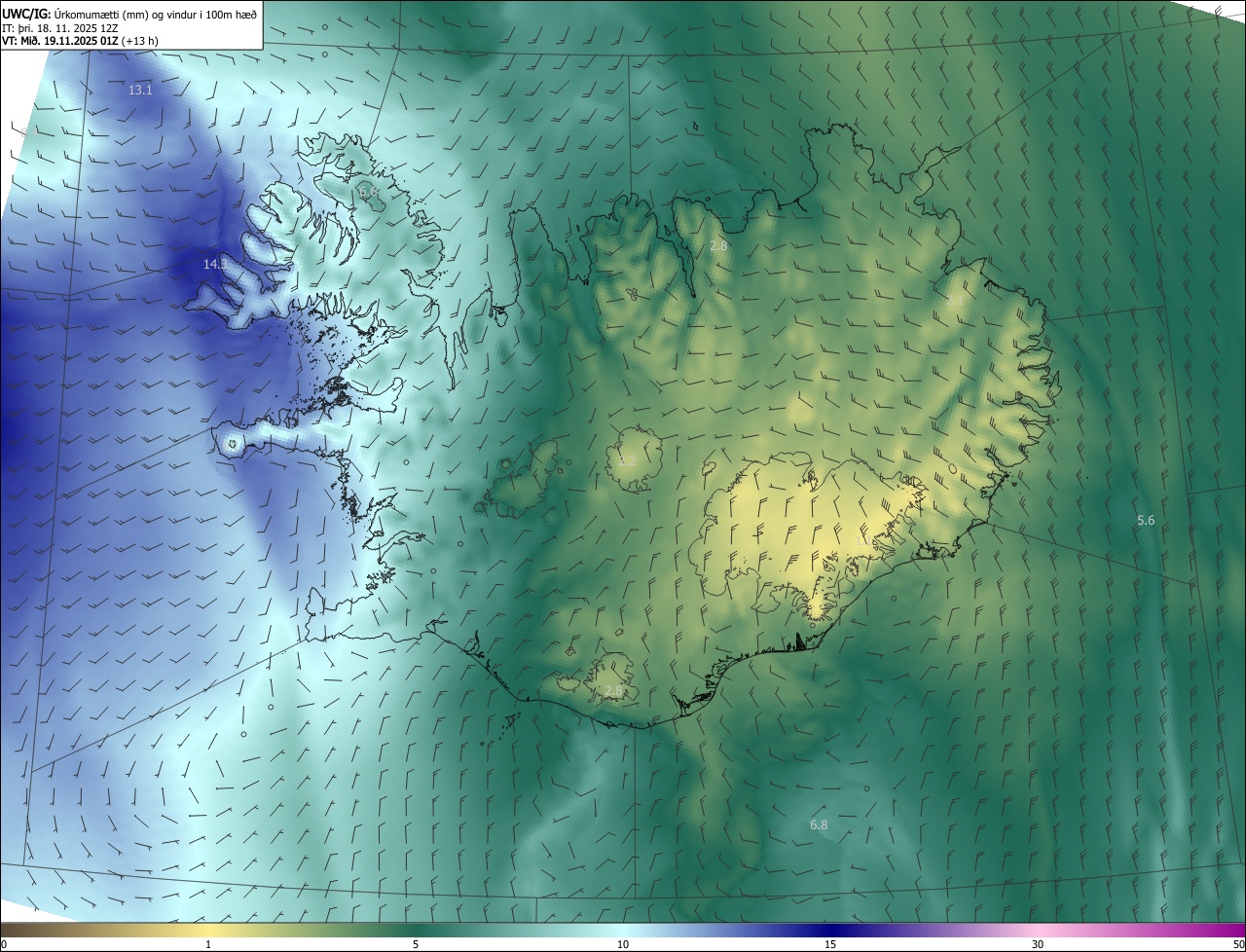
Task: Click the 10 tick on the color scale
Action: 623,944
